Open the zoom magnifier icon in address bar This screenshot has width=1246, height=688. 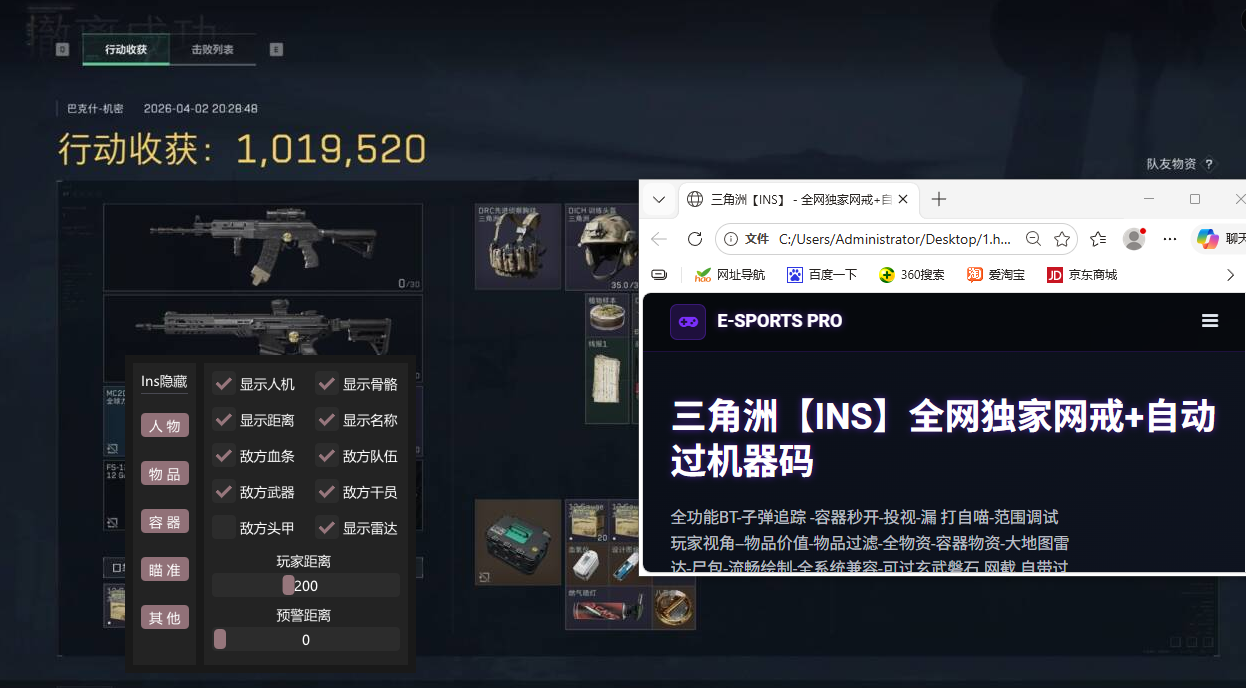tap(1034, 239)
